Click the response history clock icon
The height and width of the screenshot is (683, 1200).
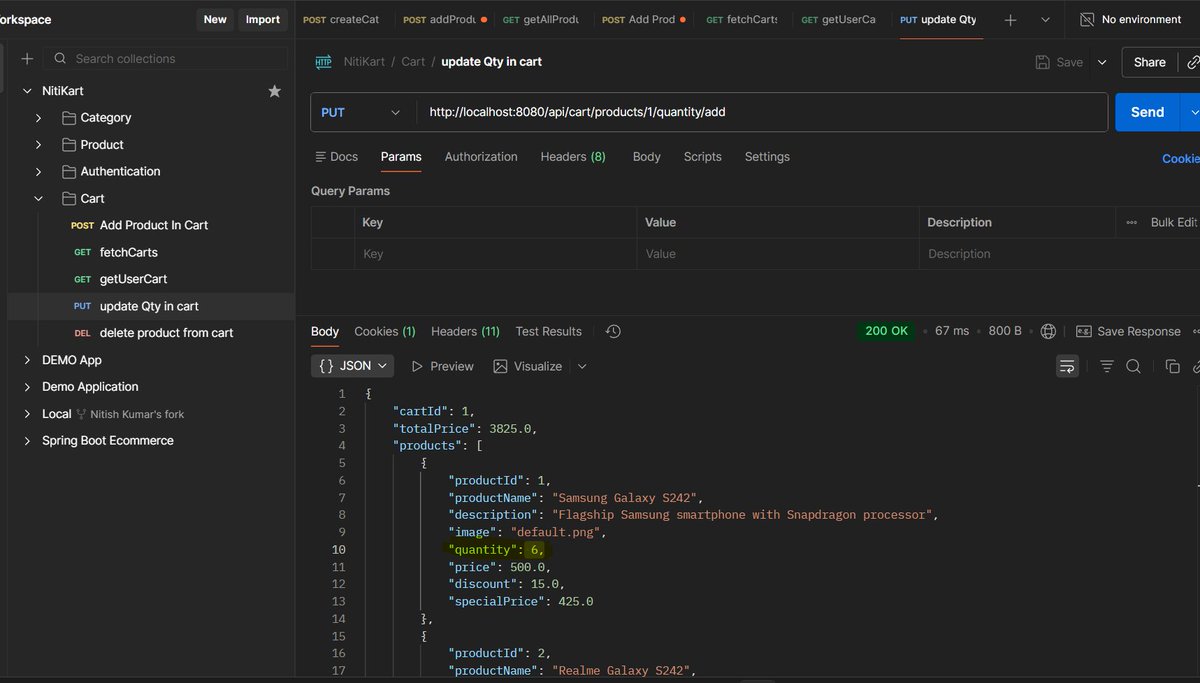[x=613, y=331]
